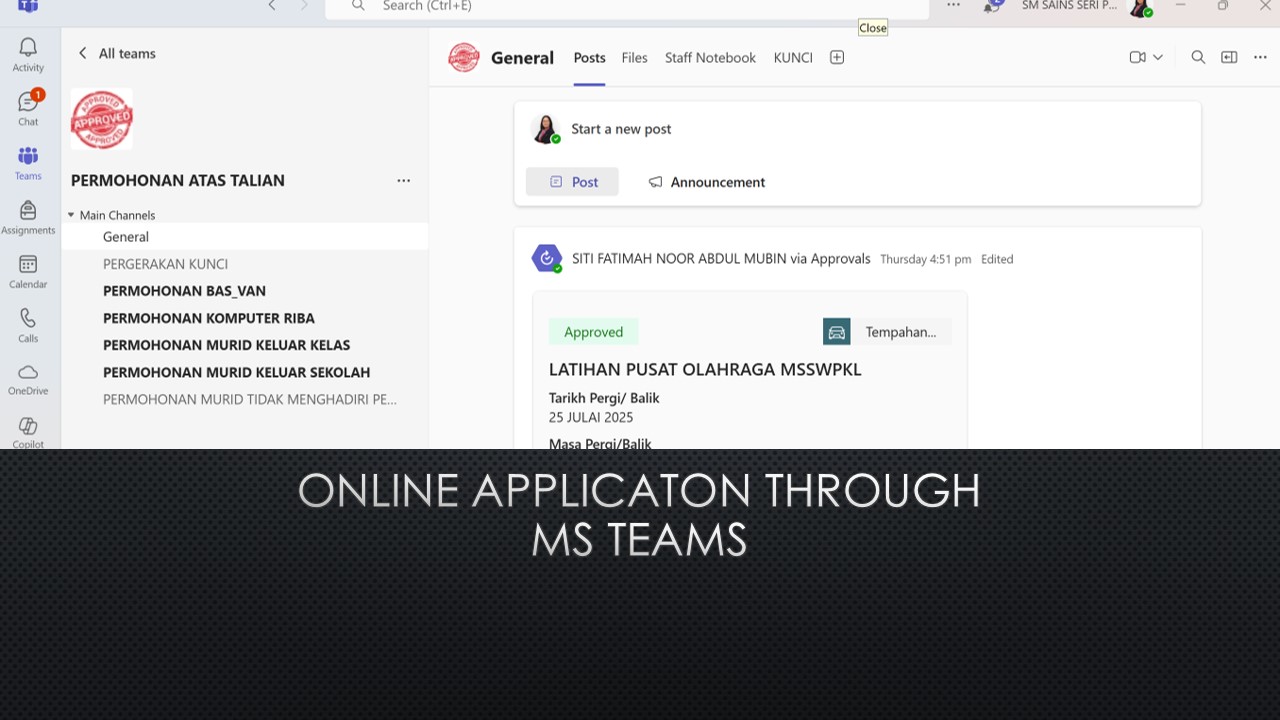This screenshot has width=1280, height=720.
Task: Click the Thursday 4:51 pm timestamp
Action: 925,259
